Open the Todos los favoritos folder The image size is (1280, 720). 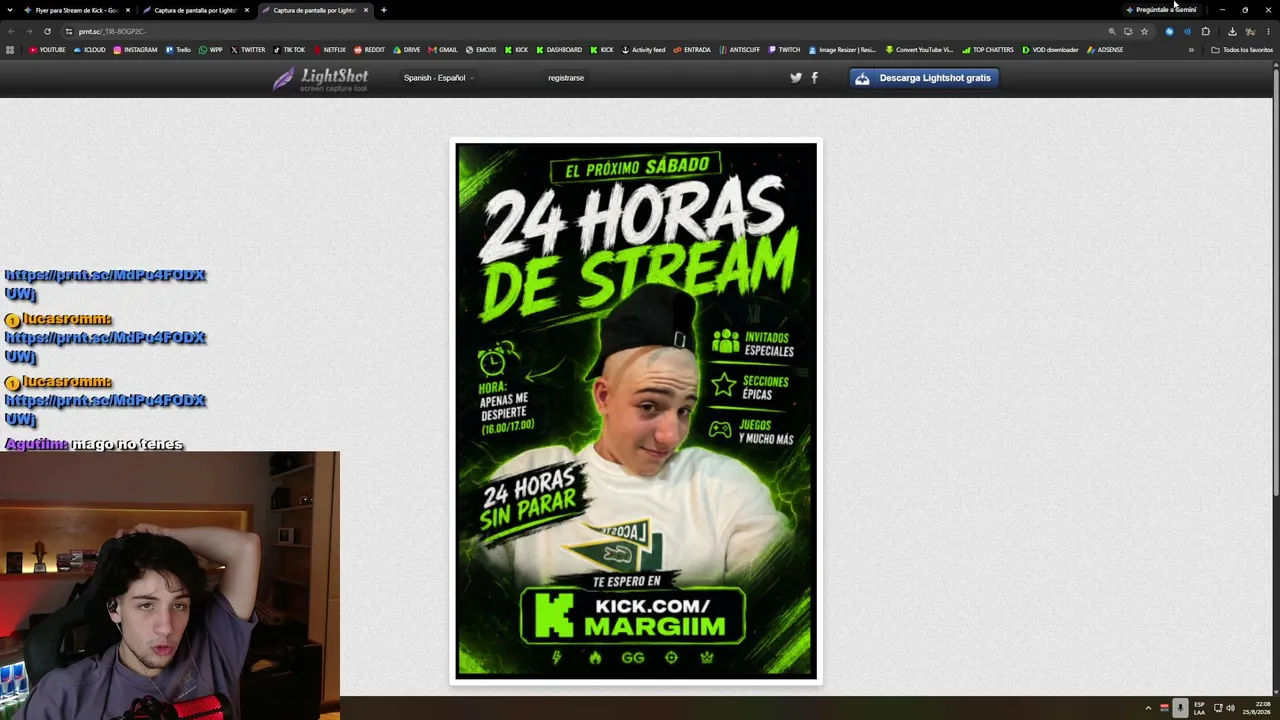[1242, 50]
